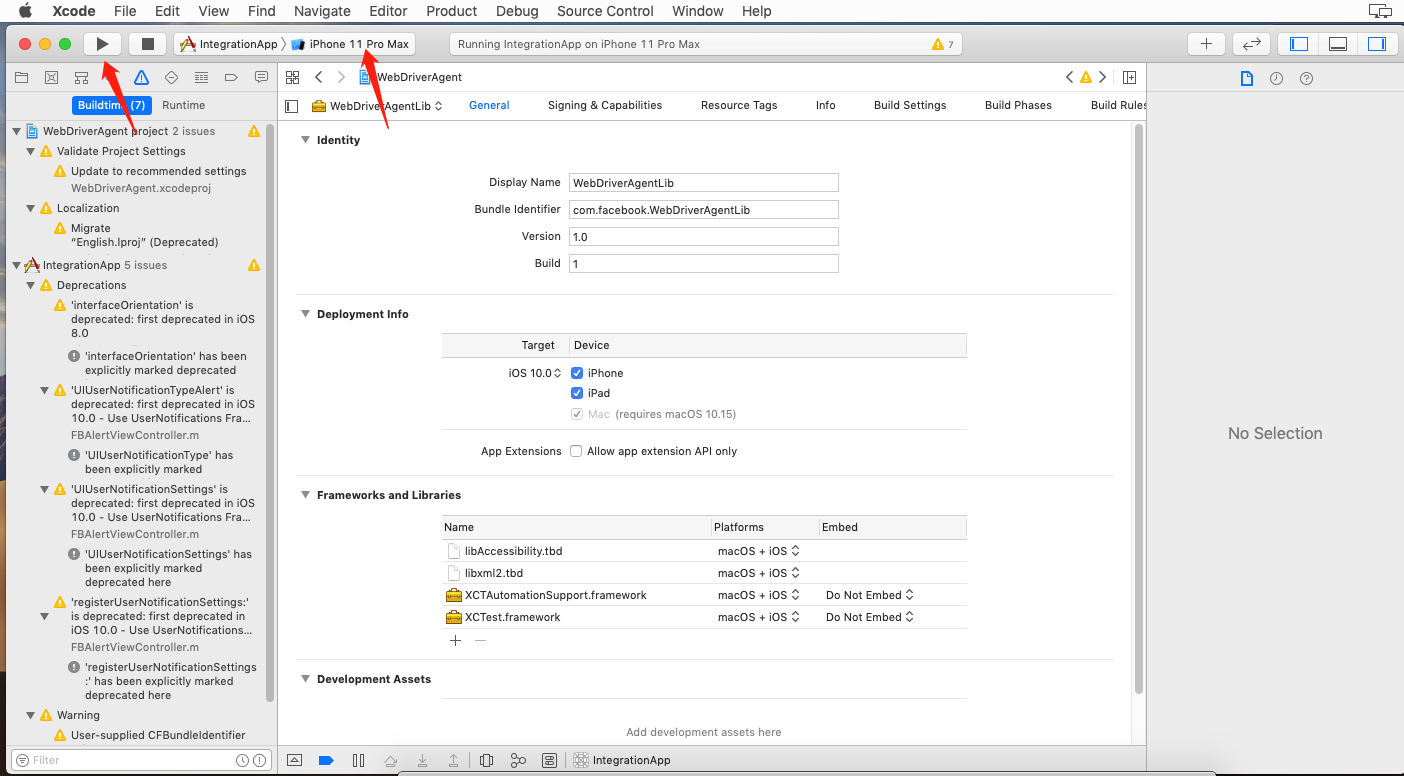The height and width of the screenshot is (776, 1404).
Task: Select the Issue navigator warning triangle
Action: point(141,77)
